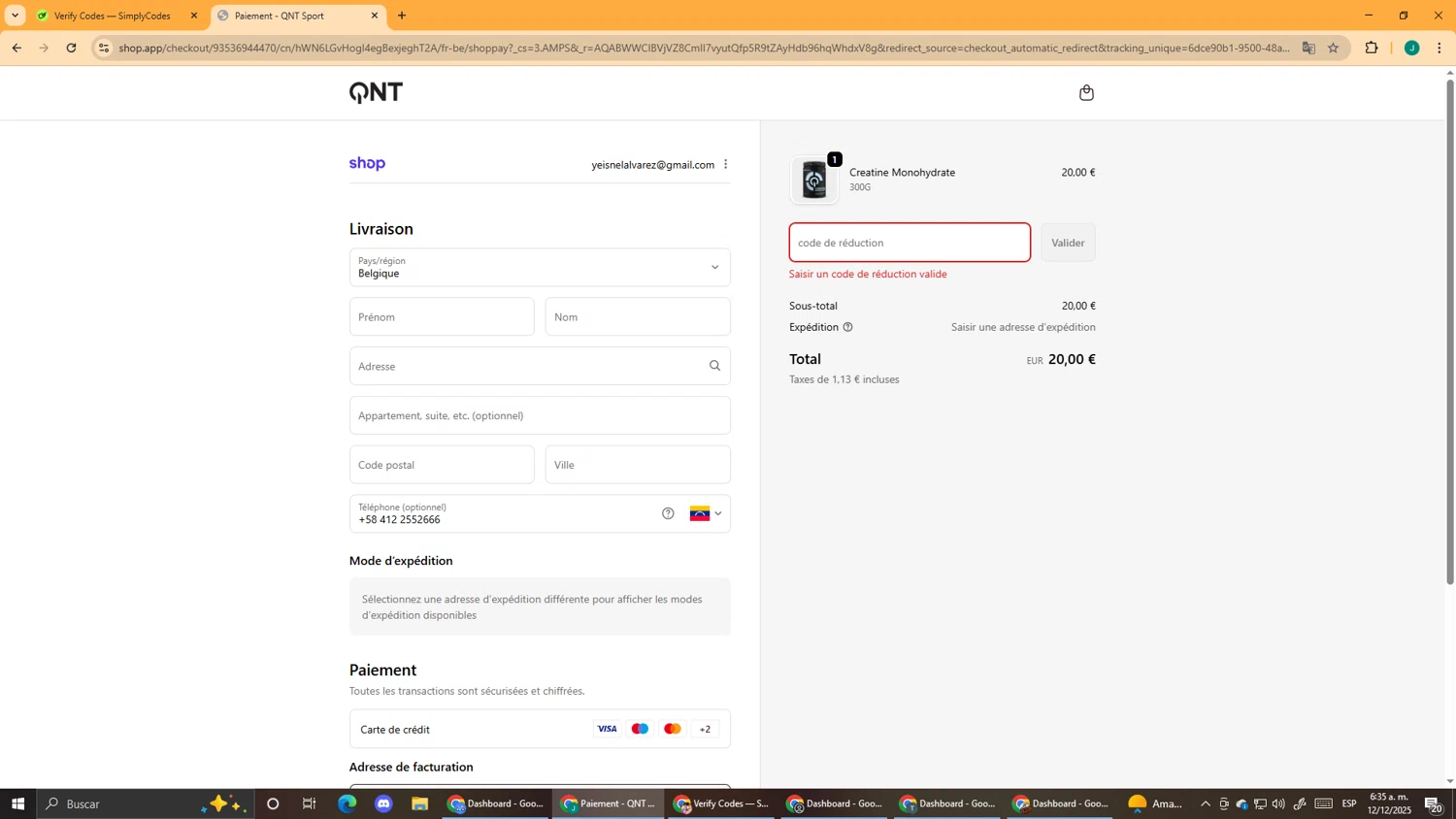Click the browser URL address bar
The image size is (1456, 819).
[704, 48]
